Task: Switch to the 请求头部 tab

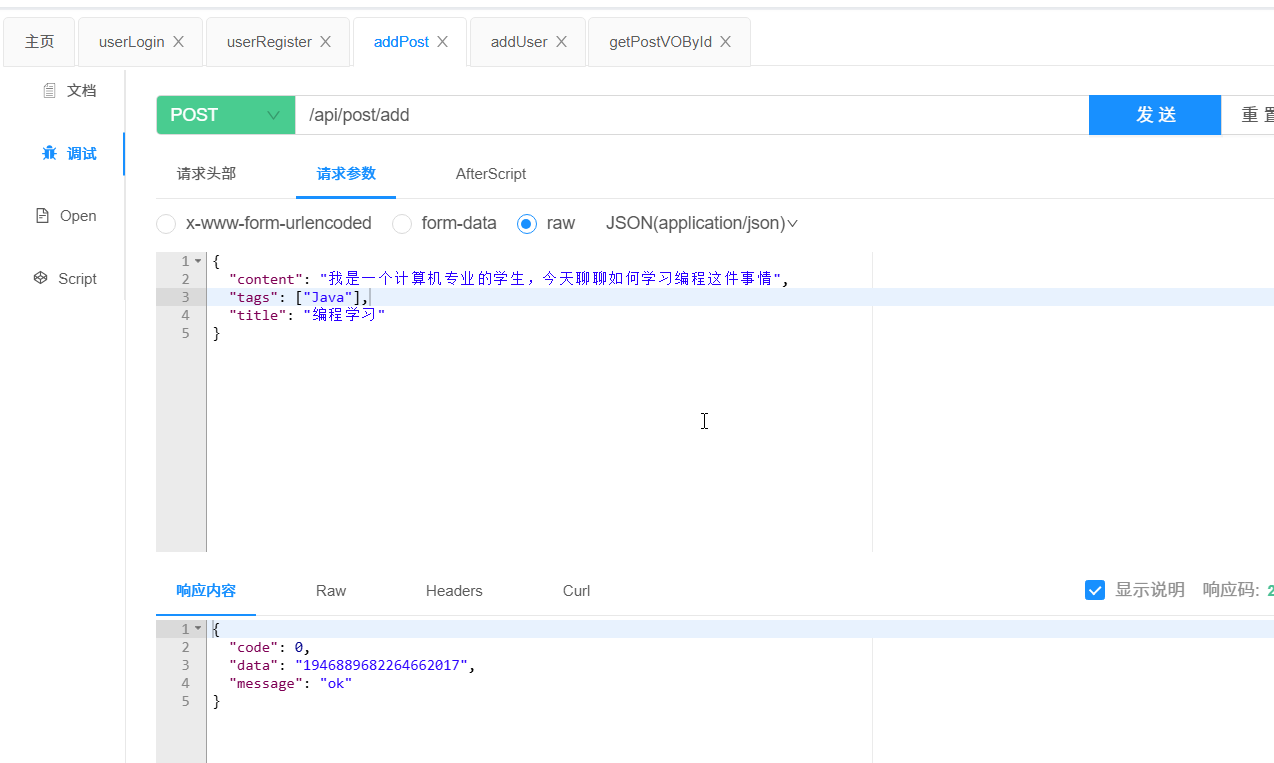Action: (x=206, y=174)
